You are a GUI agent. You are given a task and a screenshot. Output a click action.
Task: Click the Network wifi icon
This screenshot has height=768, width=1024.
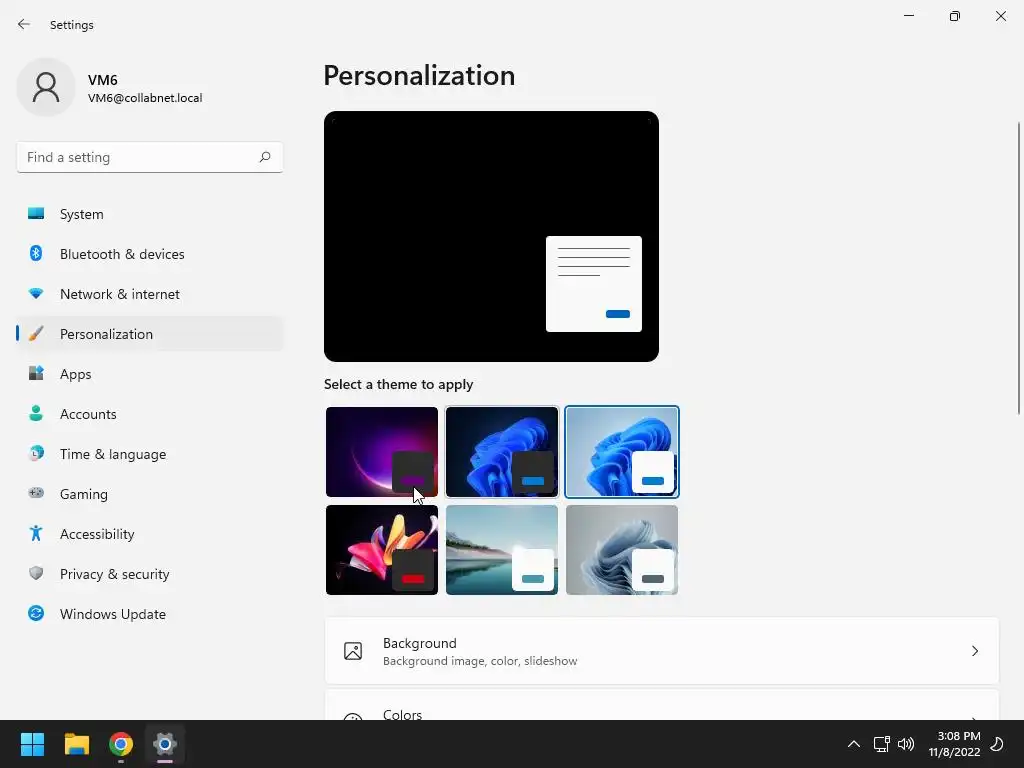point(36,294)
